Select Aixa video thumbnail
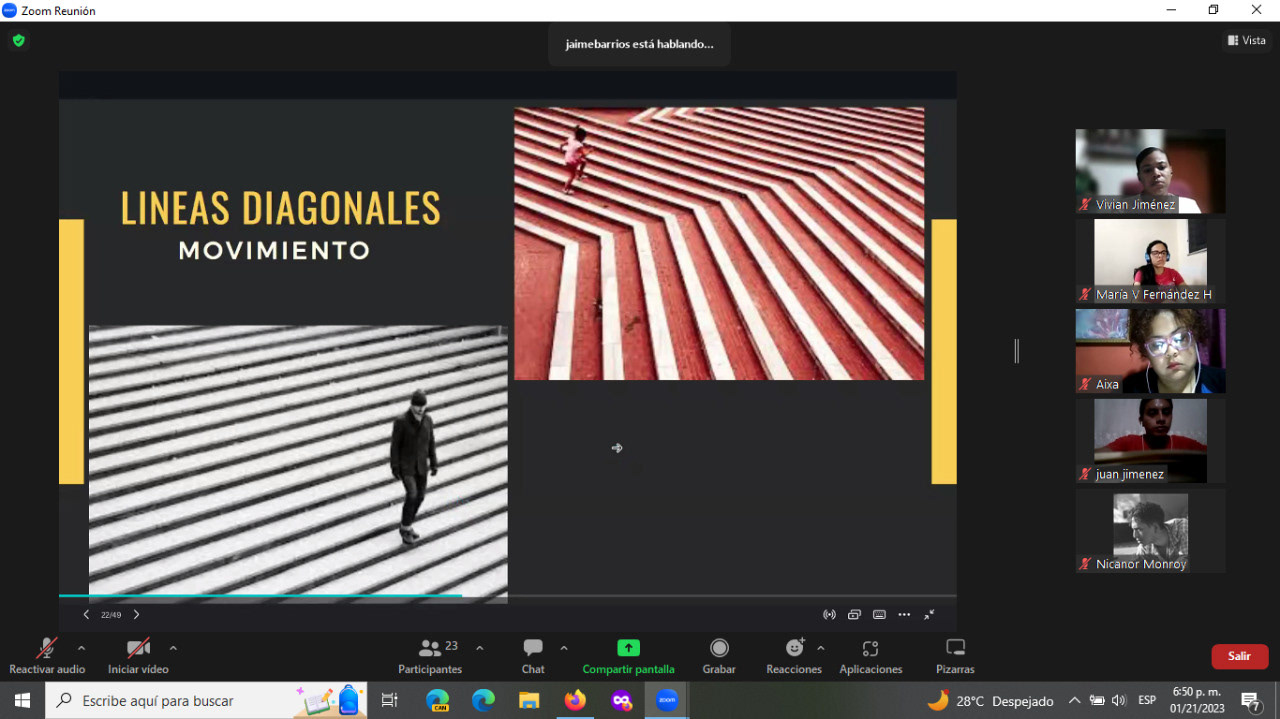The width and height of the screenshot is (1280, 719). point(1150,351)
